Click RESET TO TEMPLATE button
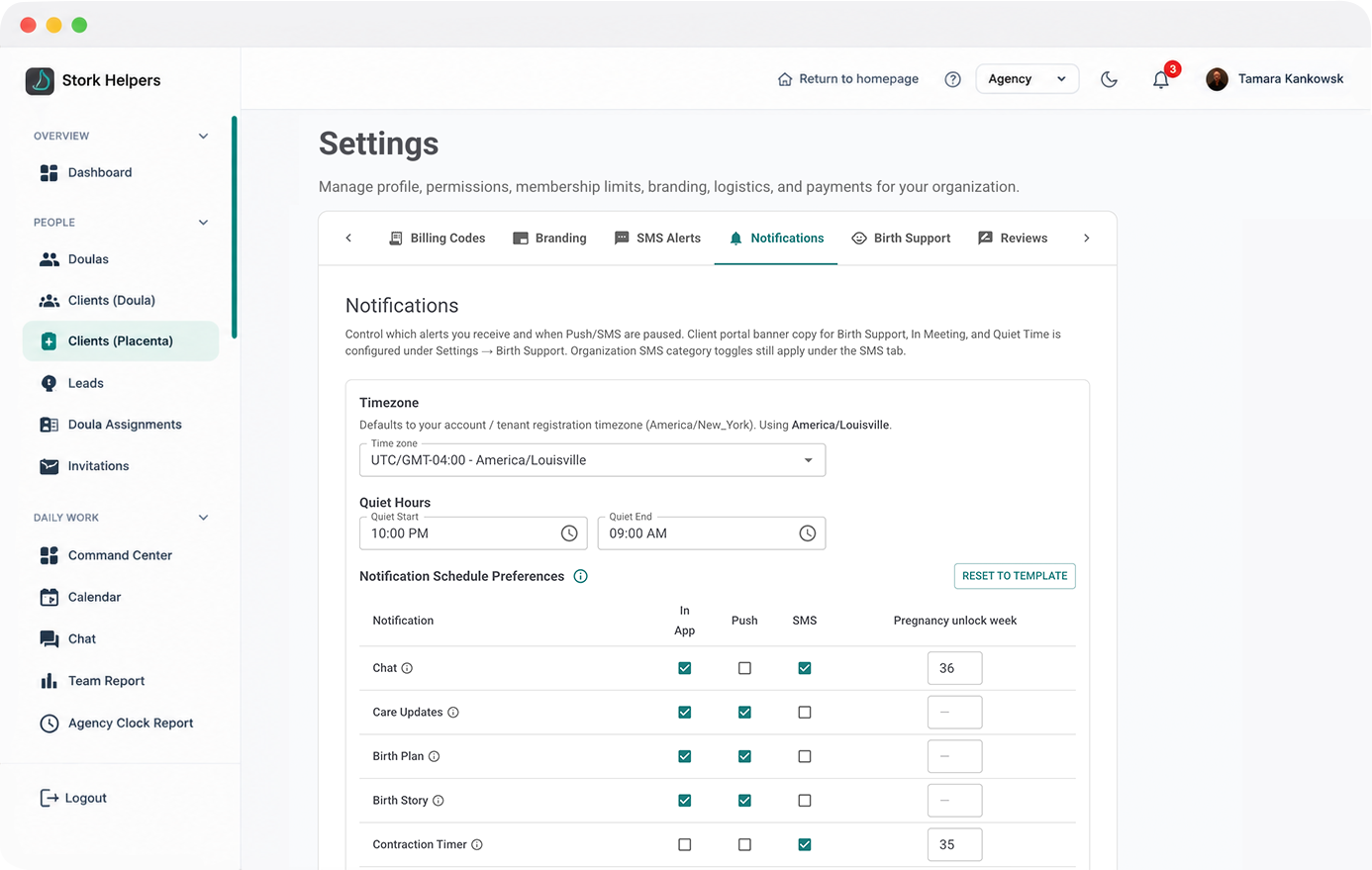 tap(1015, 576)
